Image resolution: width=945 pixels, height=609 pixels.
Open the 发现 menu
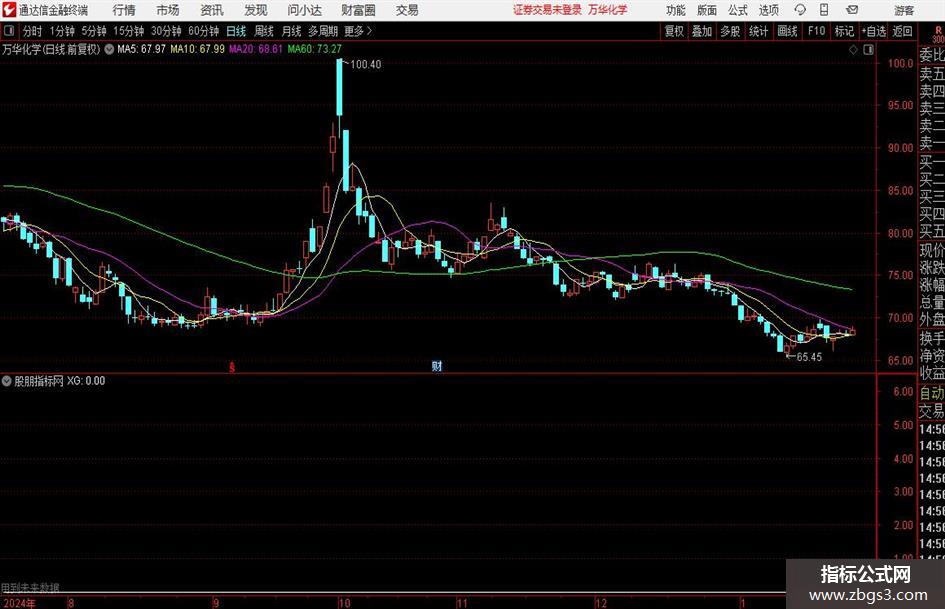pyautogui.click(x=256, y=10)
